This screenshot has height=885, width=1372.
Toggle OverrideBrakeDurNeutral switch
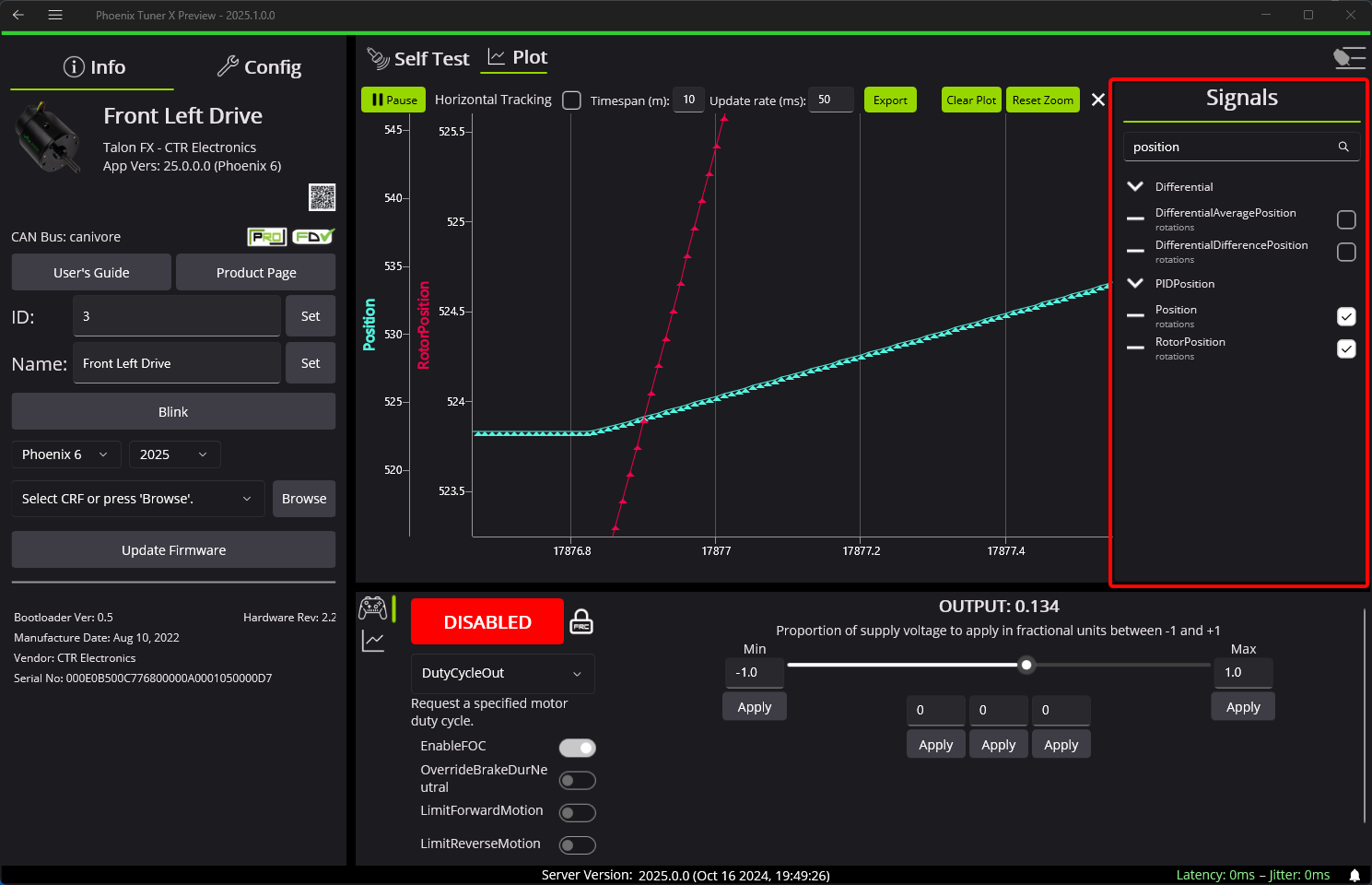[578, 781]
